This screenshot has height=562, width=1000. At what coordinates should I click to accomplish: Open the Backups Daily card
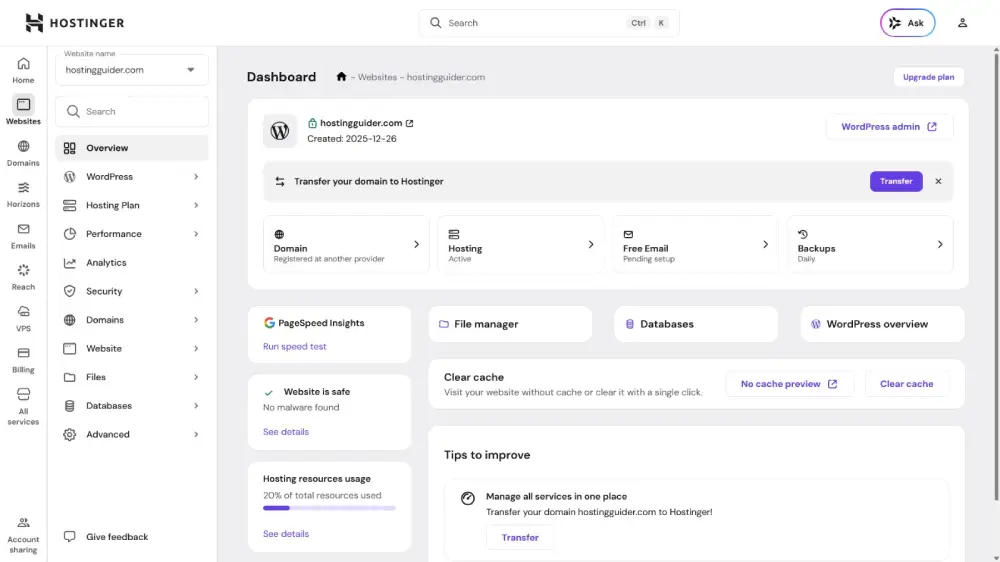(x=870, y=244)
